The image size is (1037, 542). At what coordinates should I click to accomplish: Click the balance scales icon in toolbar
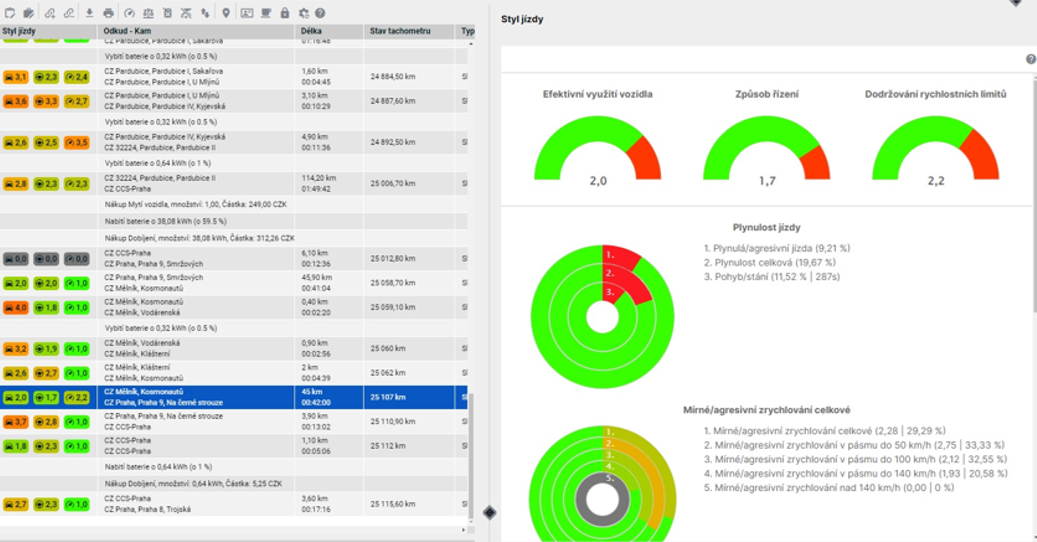148,13
